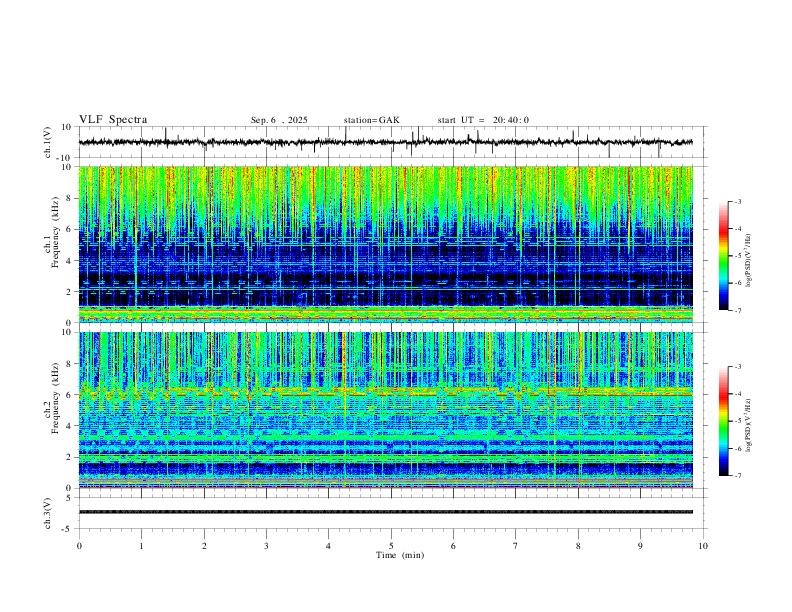Click the "3" tick on the time axis

[x=266, y=546]
